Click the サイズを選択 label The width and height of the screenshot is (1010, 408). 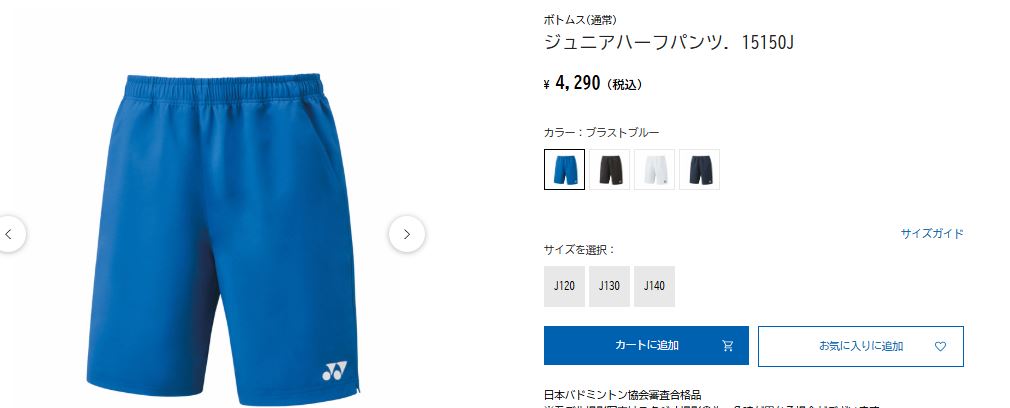click(579, 250)
